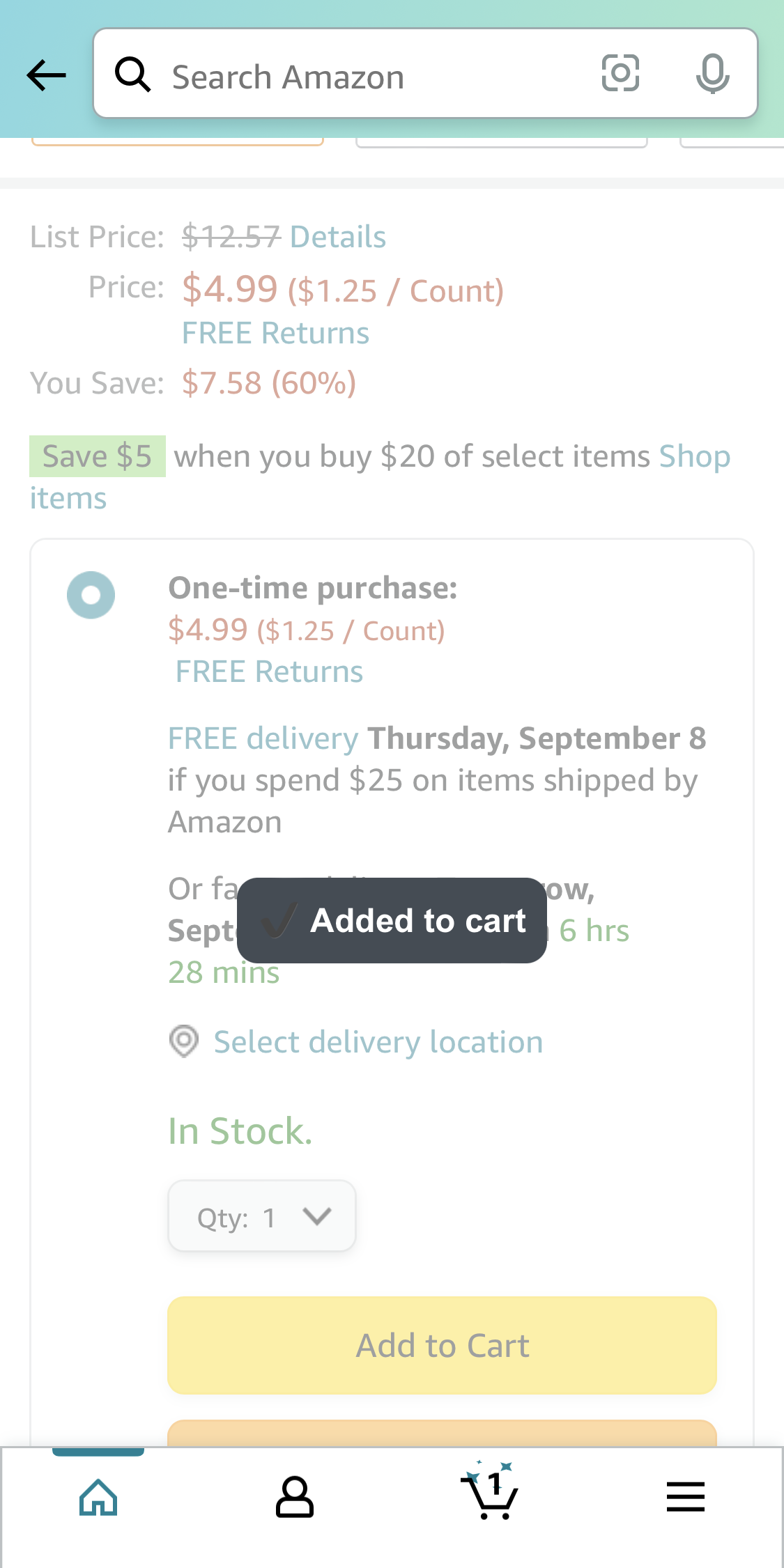The width and height of the screenshot is (784, 1568).
Task: Open Shop items for the Save $5 deal
Action: point(695,455)
